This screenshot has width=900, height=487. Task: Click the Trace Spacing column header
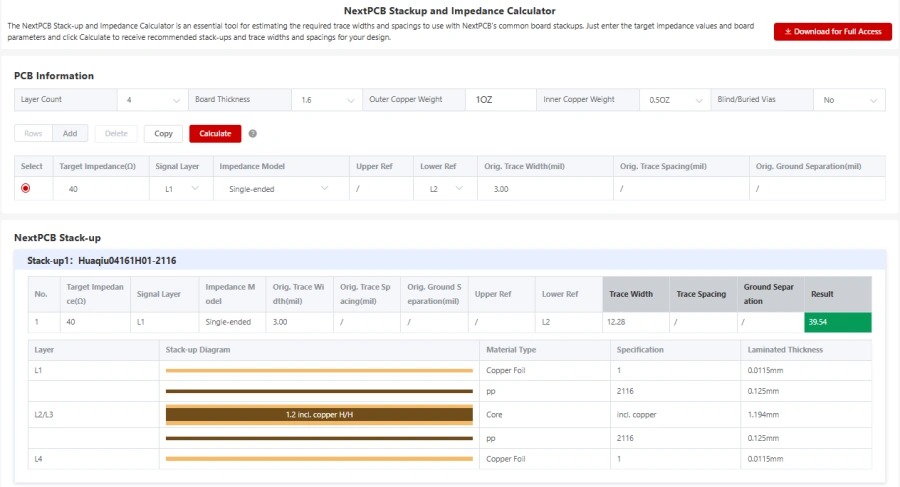(703, 294)
